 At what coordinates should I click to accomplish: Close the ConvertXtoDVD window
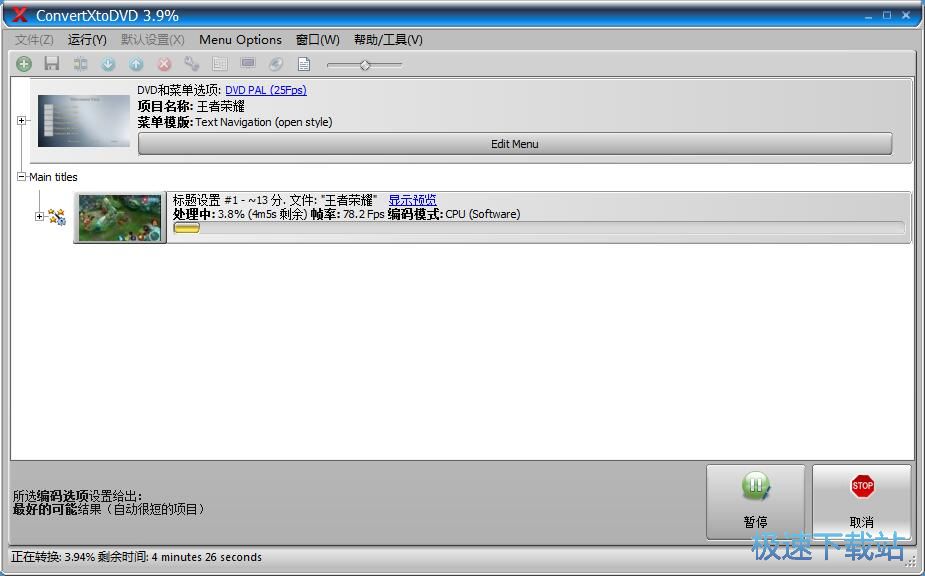[x=906, y=15]
